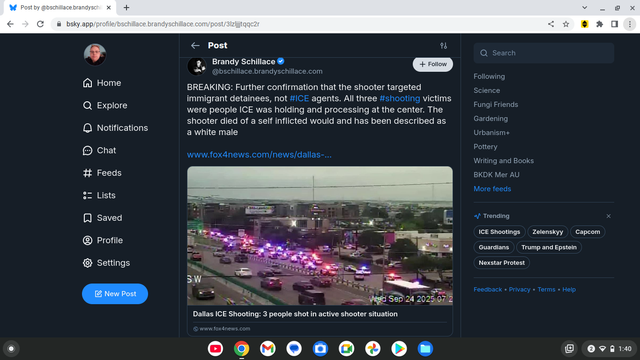Dismiss the Trending section
The height and width of the screenshot is (360, 640).
pos(608,216)
